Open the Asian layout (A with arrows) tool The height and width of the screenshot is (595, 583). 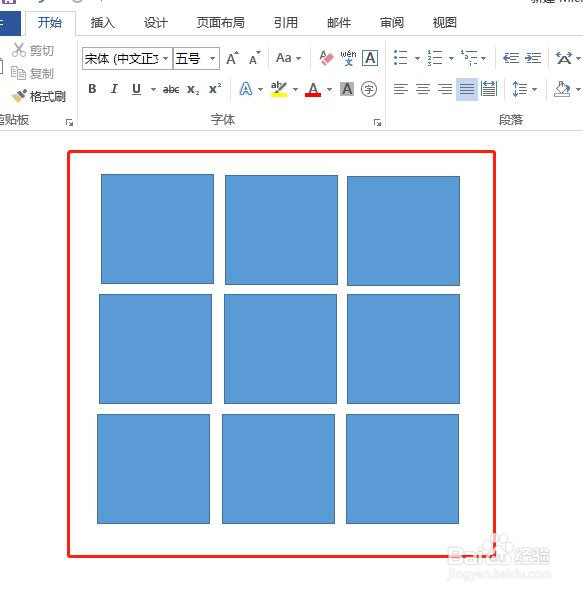point(564,58)
